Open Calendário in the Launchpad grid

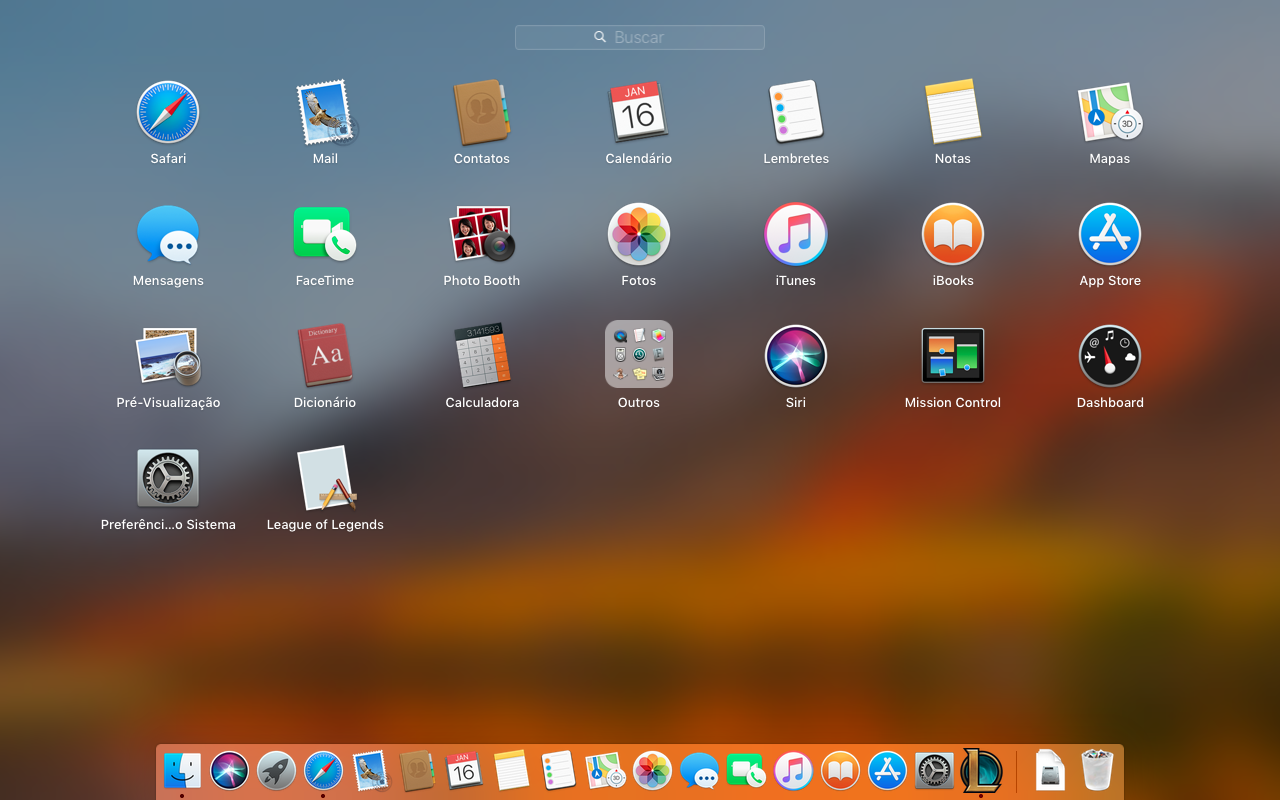coord(639,112)
